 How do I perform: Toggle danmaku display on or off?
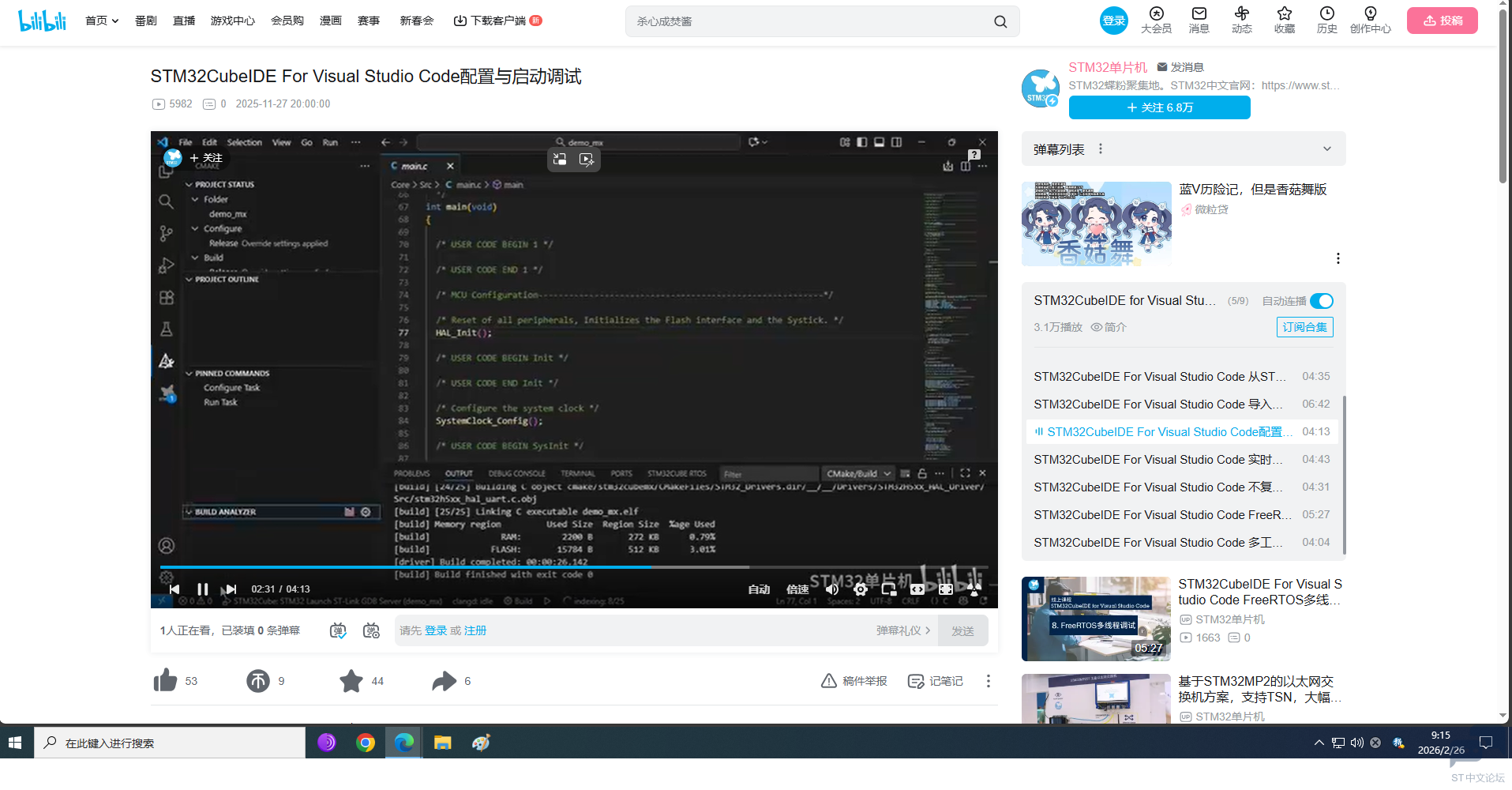pyautogui.click(x=338, y=630)
